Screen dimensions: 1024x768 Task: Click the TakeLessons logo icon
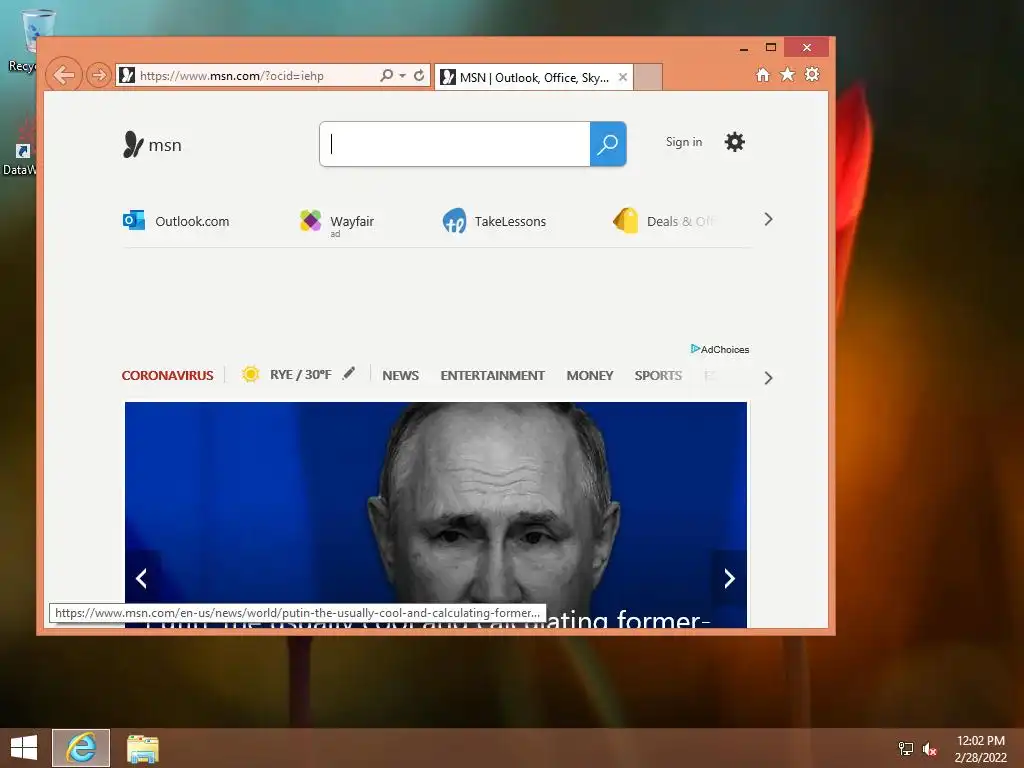tap(455, 221)
